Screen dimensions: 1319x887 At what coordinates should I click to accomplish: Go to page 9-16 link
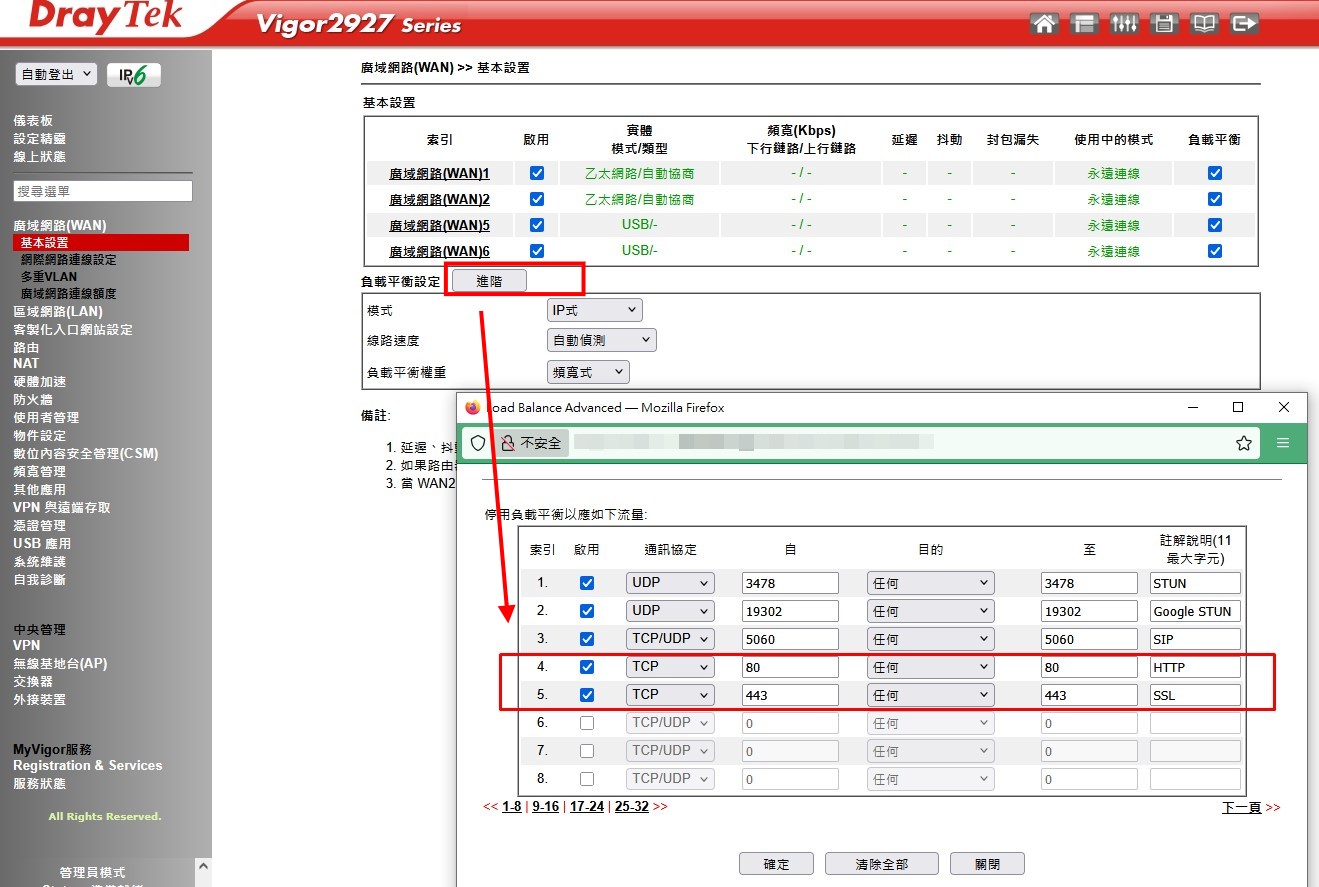click(545, 807)
